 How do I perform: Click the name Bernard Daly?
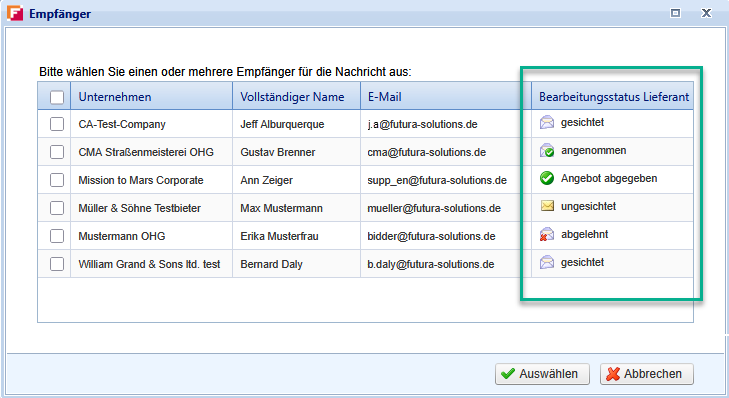point(272,264)
